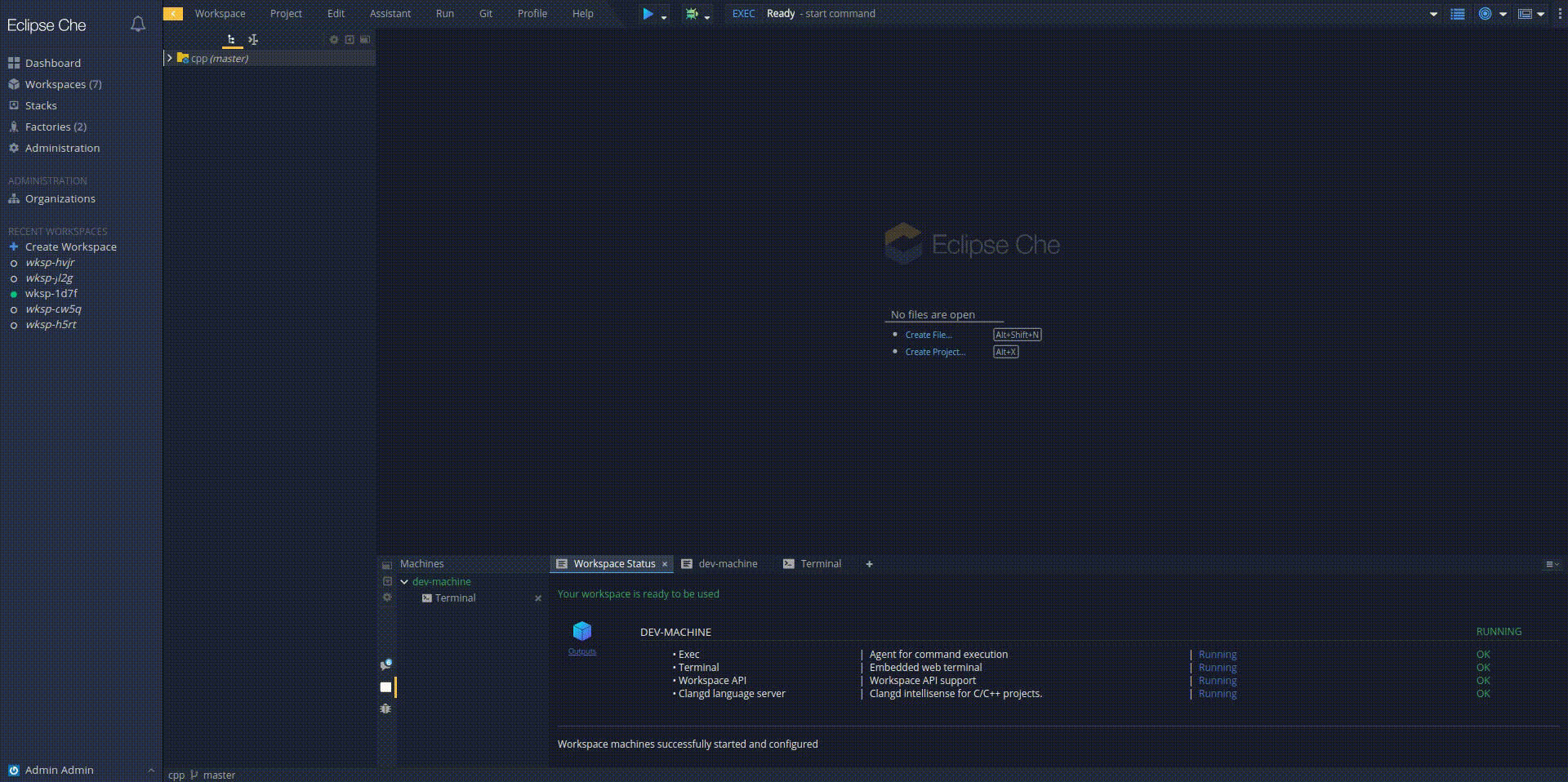
Task: Click the Machines panel header icon
Action: click(x=387, y=564)
